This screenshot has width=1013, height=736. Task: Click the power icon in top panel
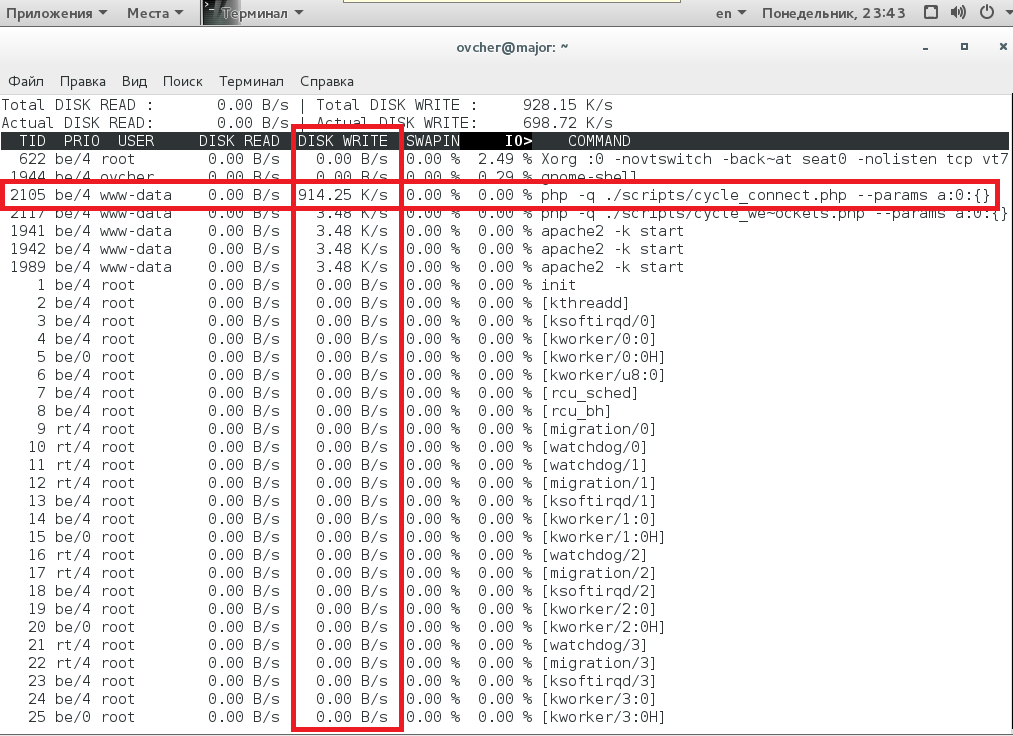(987, 12)
